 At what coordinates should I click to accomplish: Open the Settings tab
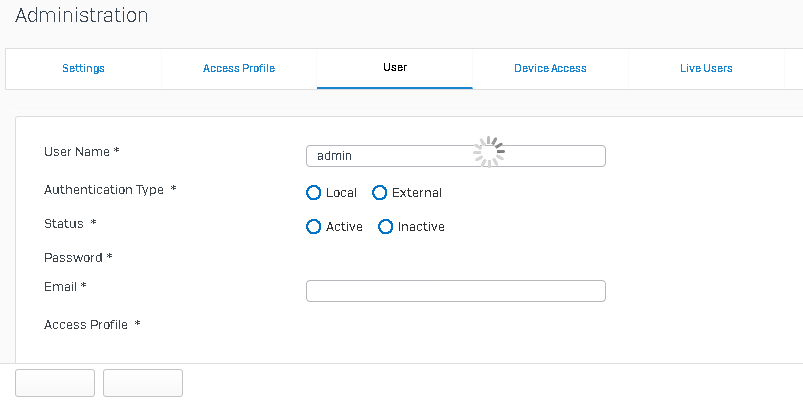[83, 69]
